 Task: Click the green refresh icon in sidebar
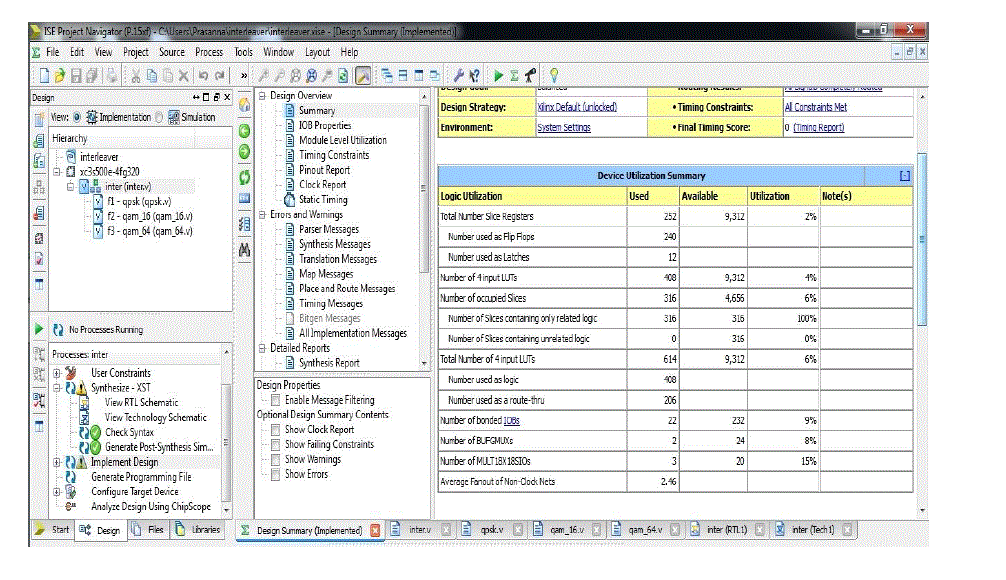click(244, 175)
